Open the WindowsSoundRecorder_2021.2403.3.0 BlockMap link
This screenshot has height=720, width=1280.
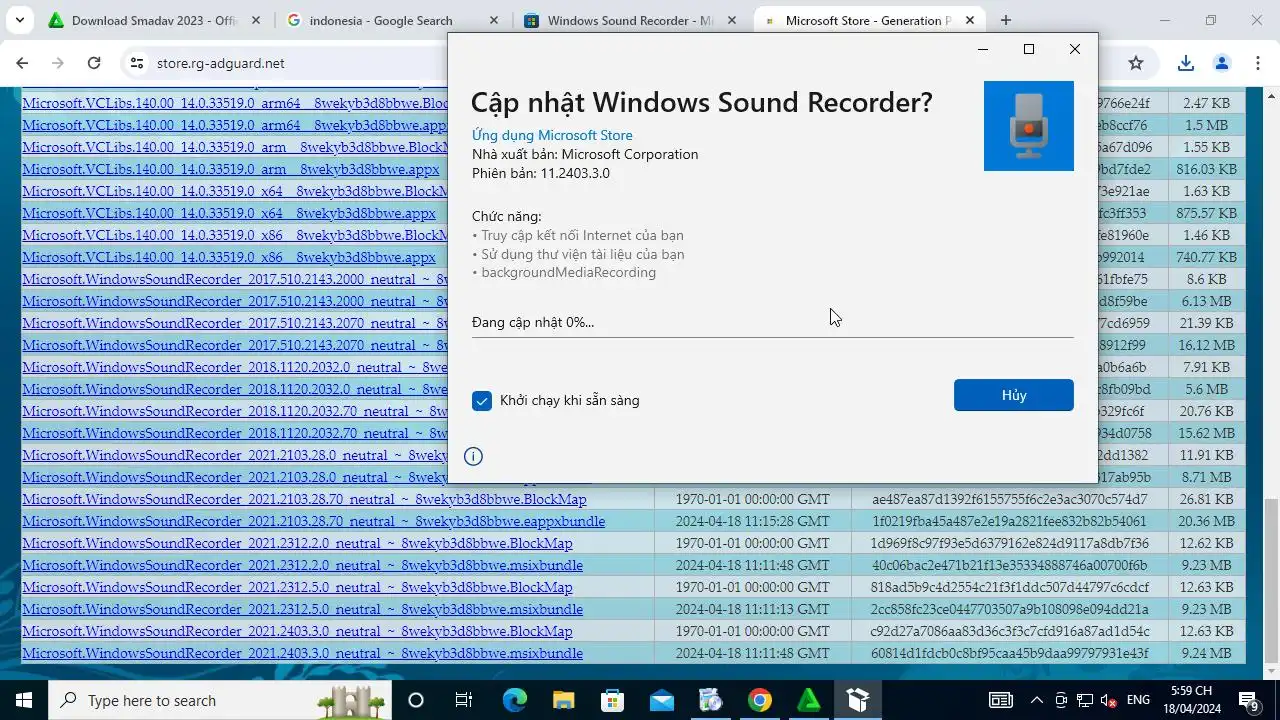tap(297, 631)
